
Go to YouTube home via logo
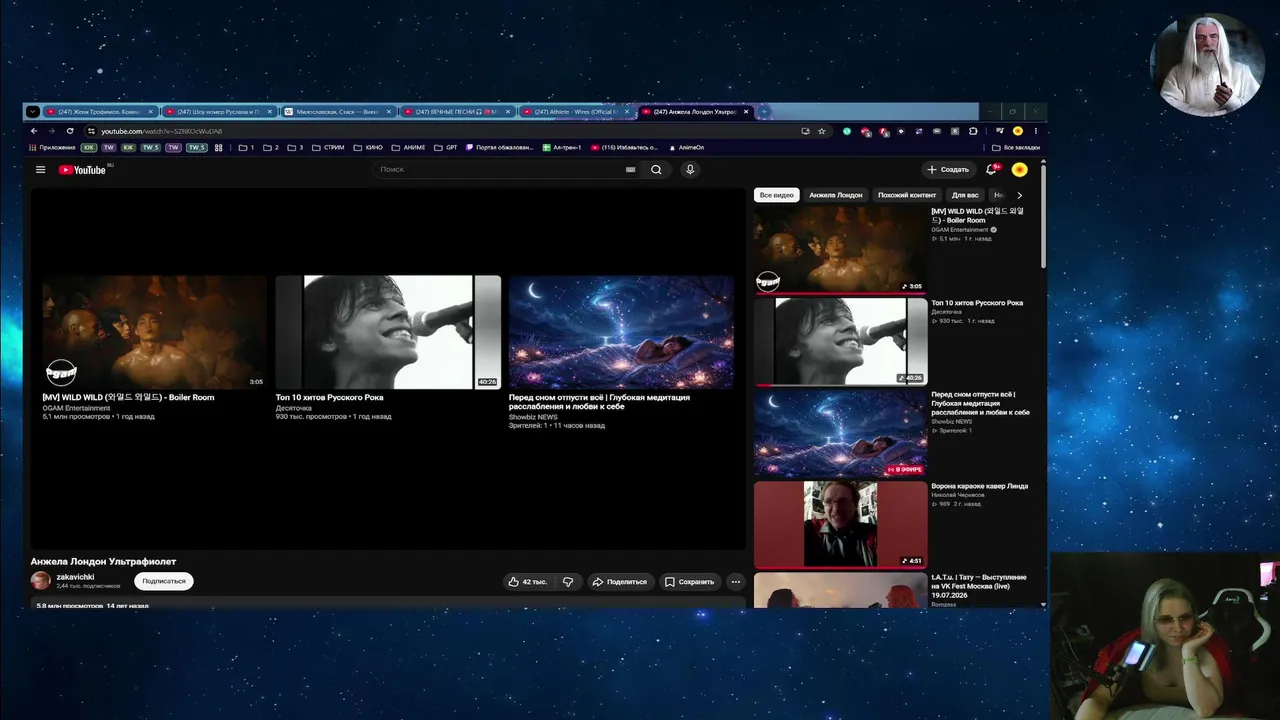82,170
